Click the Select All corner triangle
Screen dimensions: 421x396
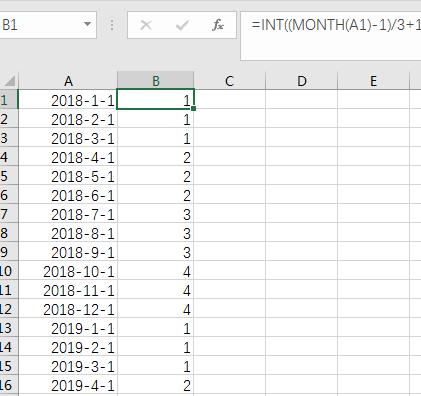coord(9,81)
